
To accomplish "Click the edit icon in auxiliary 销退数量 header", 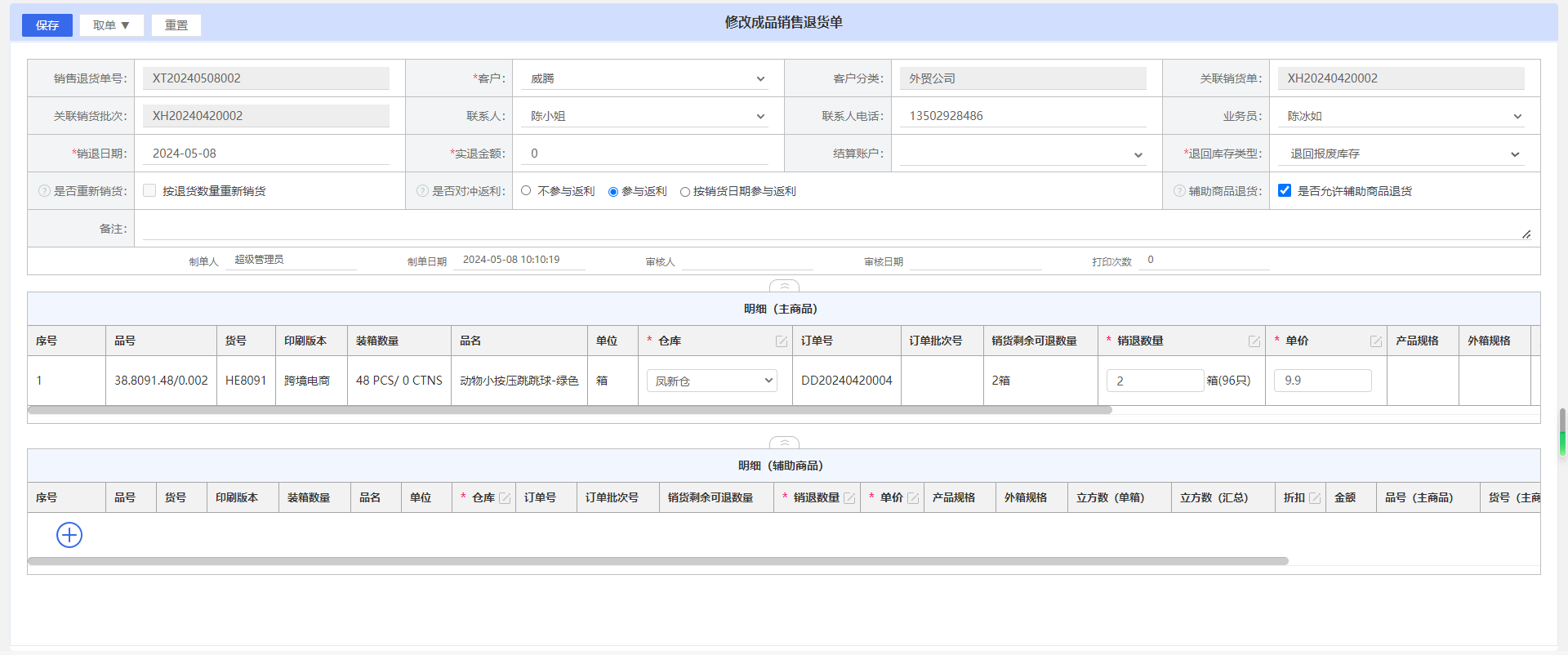I will [x=849, y=498].
